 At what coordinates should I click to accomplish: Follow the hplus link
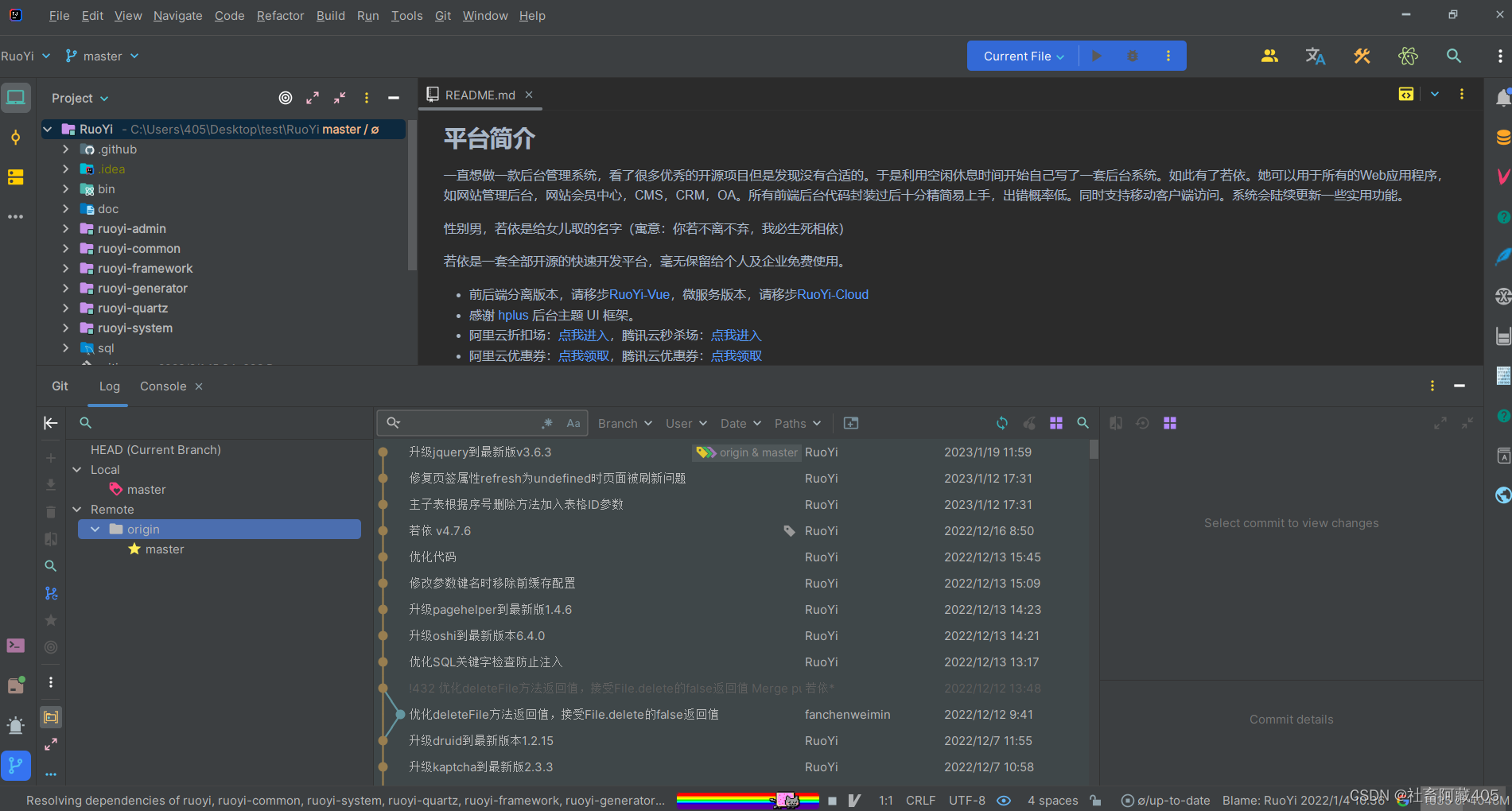pyautogui.click(x=513, y=315)
